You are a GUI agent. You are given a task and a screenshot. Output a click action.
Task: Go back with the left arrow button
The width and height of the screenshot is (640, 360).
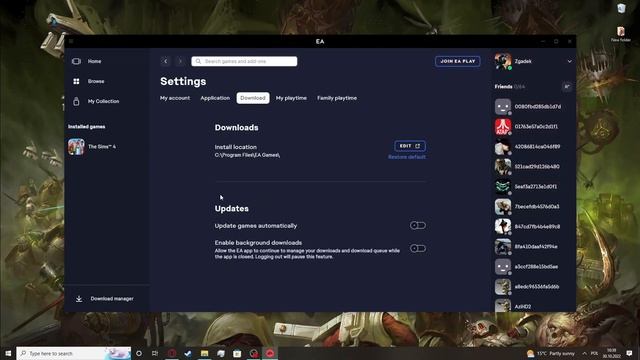pos(165,61)
